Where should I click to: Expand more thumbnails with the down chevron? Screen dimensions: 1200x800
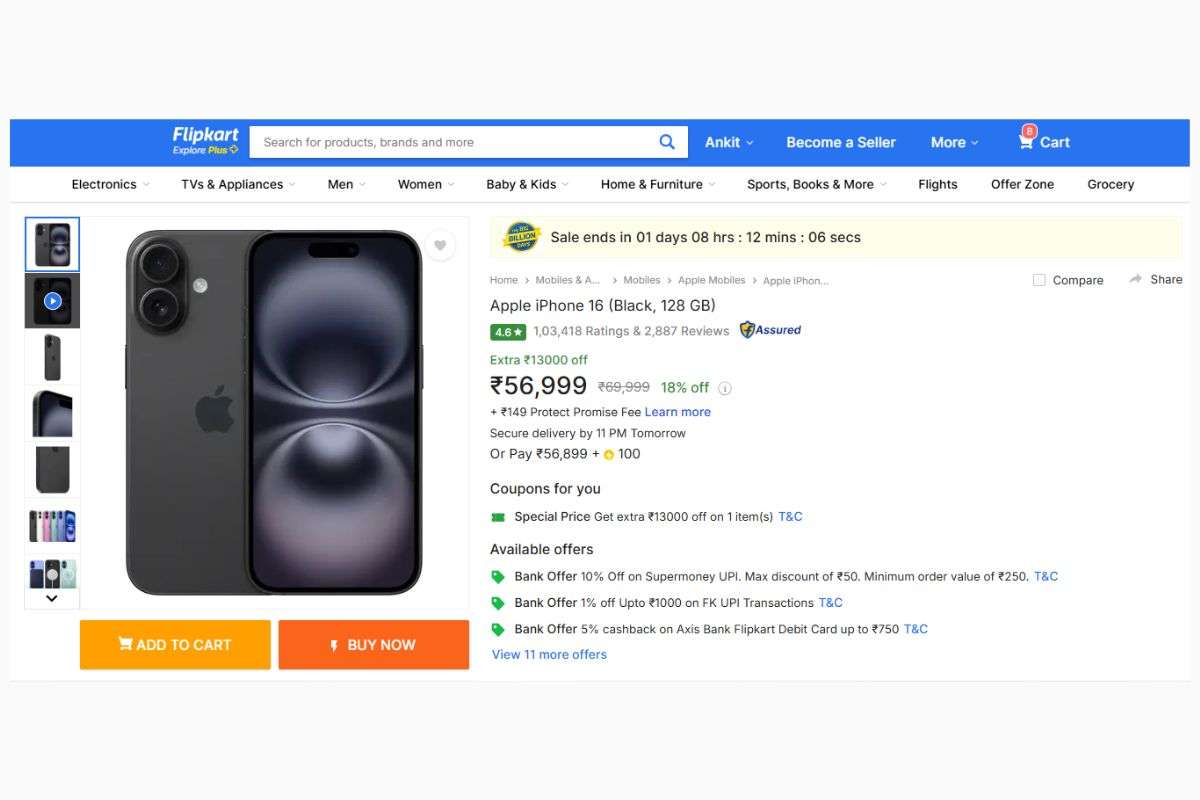[x=52, y=597]
